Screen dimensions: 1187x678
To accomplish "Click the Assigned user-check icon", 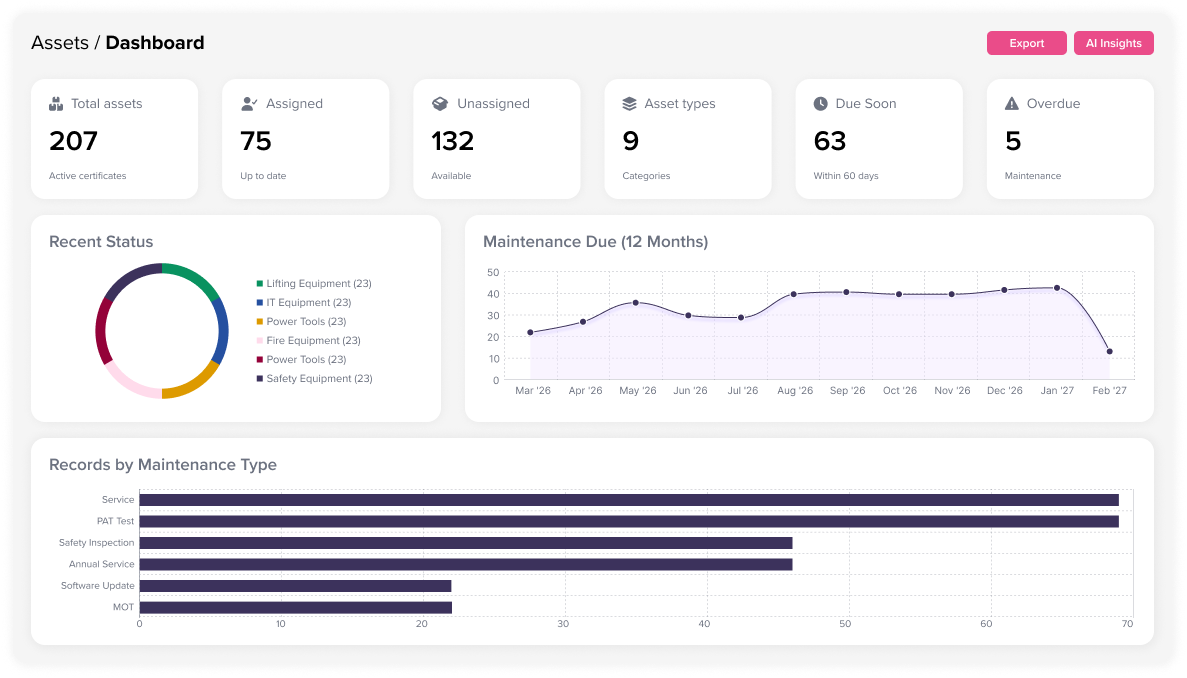I will click(x=249, y=104).
